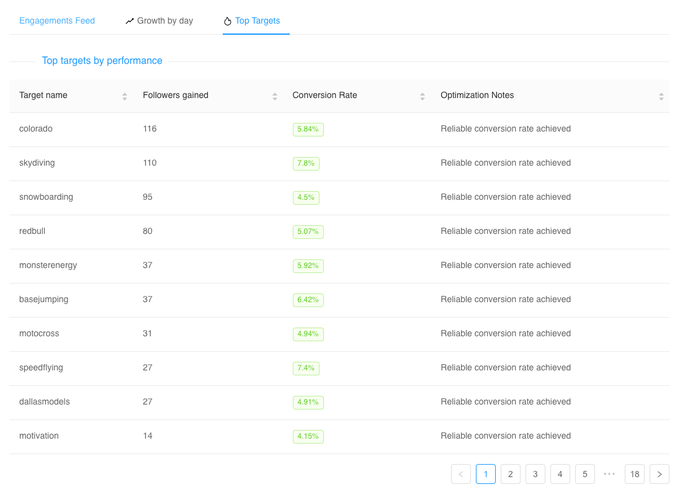
Task: Click the Growth by day chart icon
Action: pos(130,21)
